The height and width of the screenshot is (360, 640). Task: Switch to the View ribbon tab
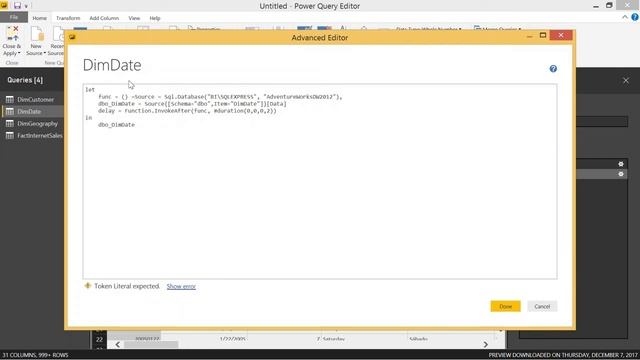134,18
